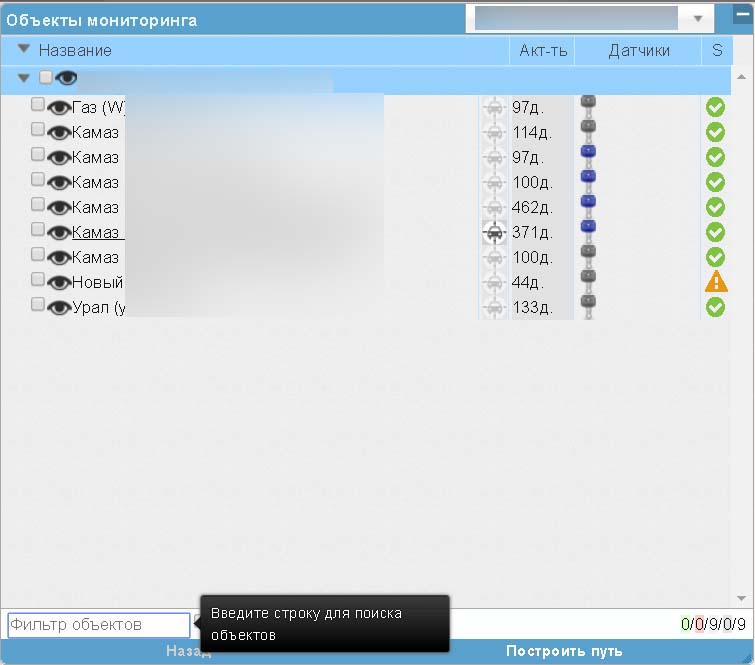Sort by the Акт-ть column header
The image size is (755, 665).
(543, 50)
